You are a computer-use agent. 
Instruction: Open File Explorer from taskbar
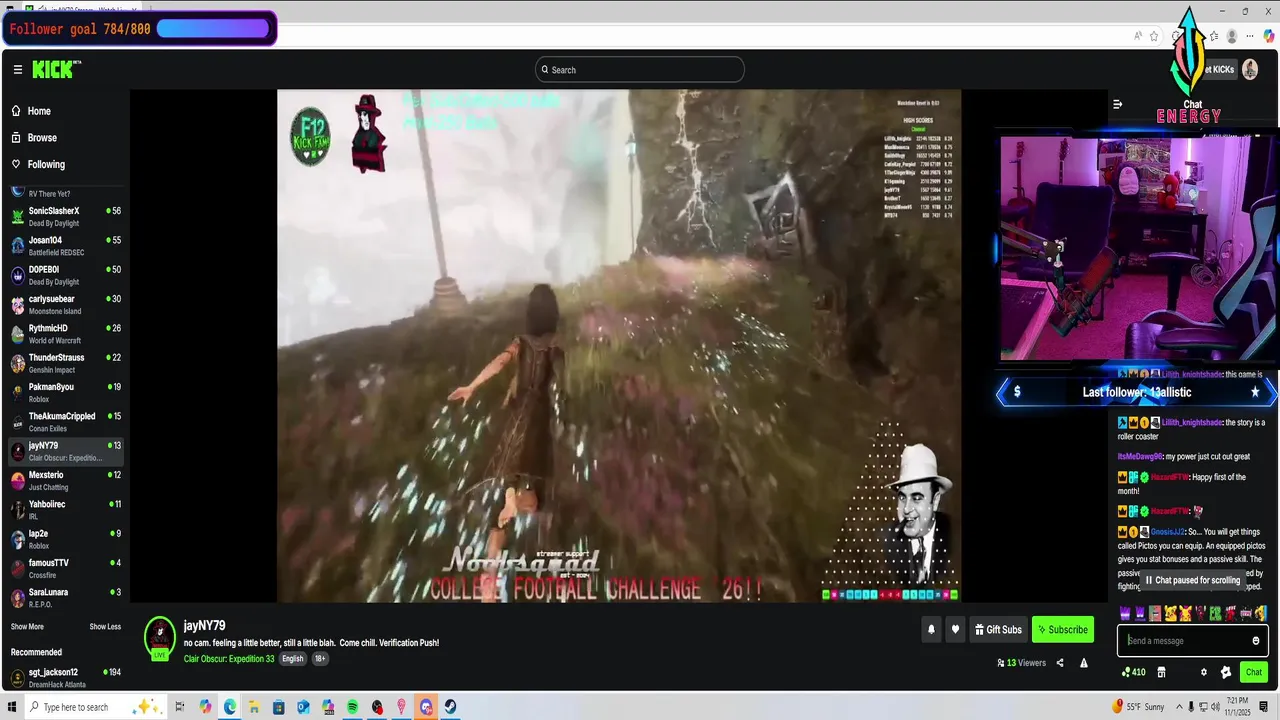[254, 707]
